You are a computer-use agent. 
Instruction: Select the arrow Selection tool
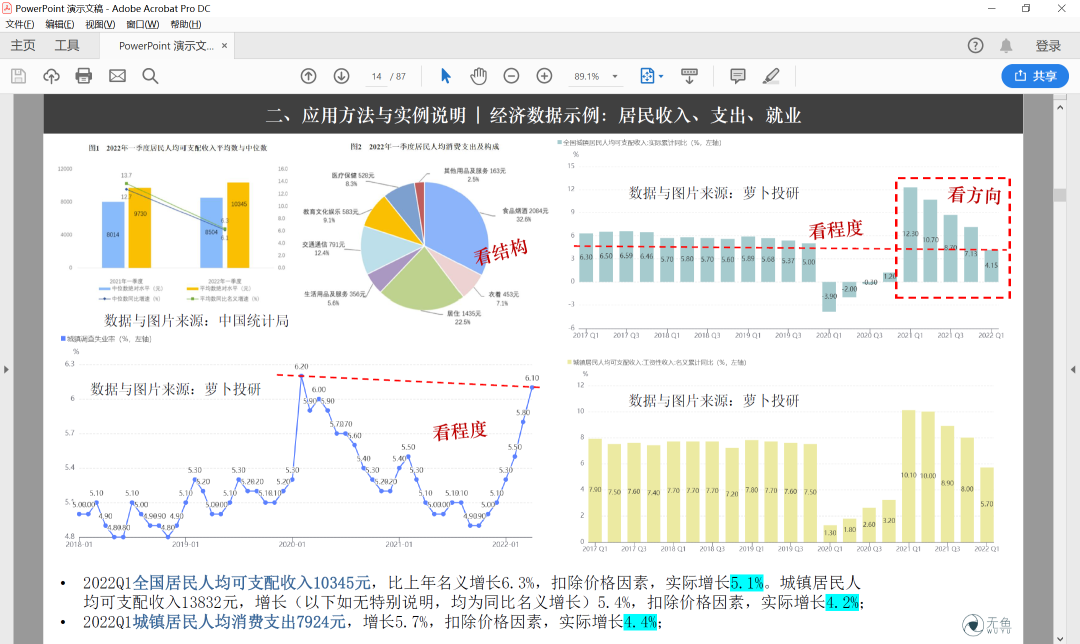pyautogui.click(x=446, y=76)
